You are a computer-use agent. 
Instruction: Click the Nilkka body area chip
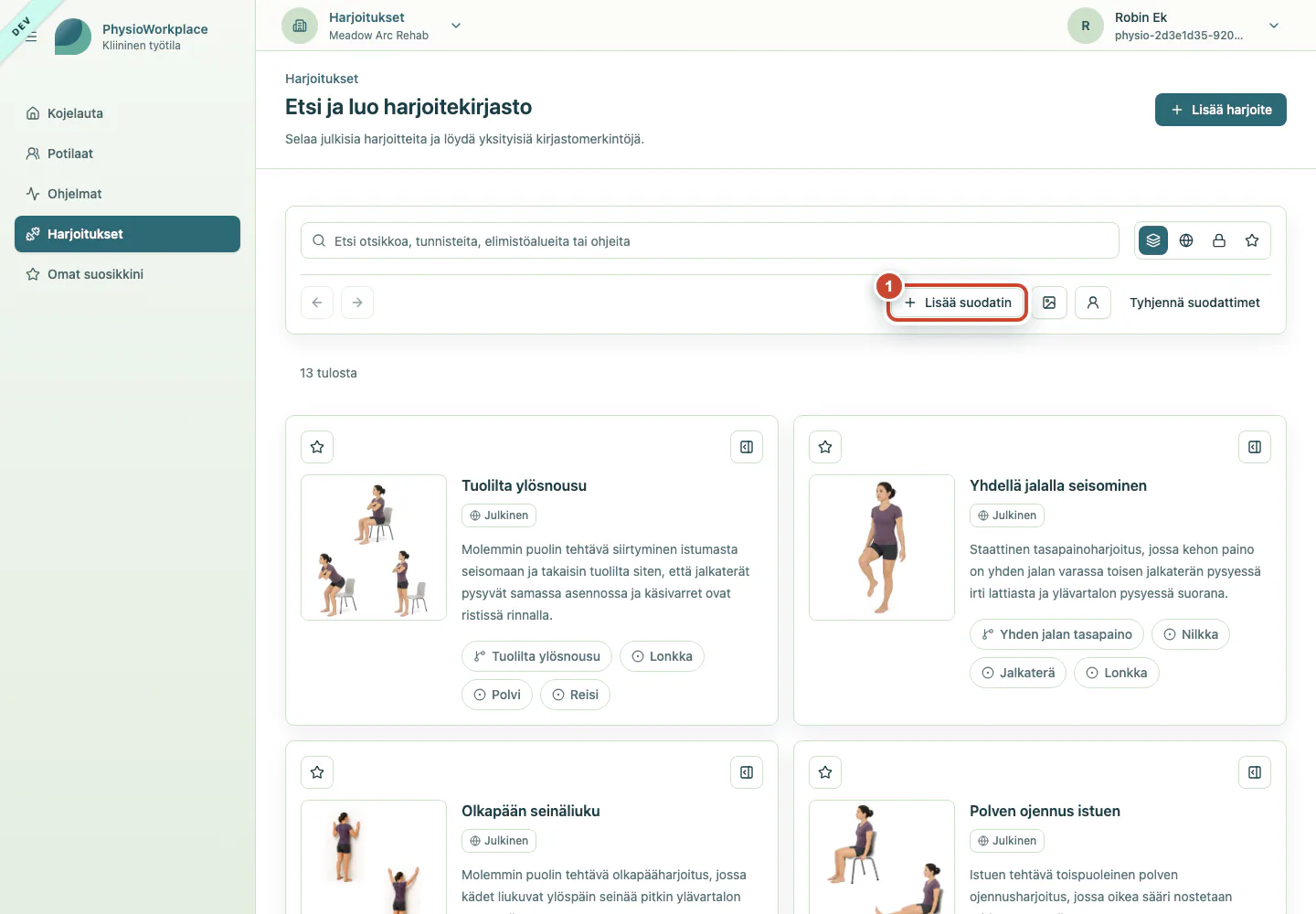click(x=1191, y=634)
